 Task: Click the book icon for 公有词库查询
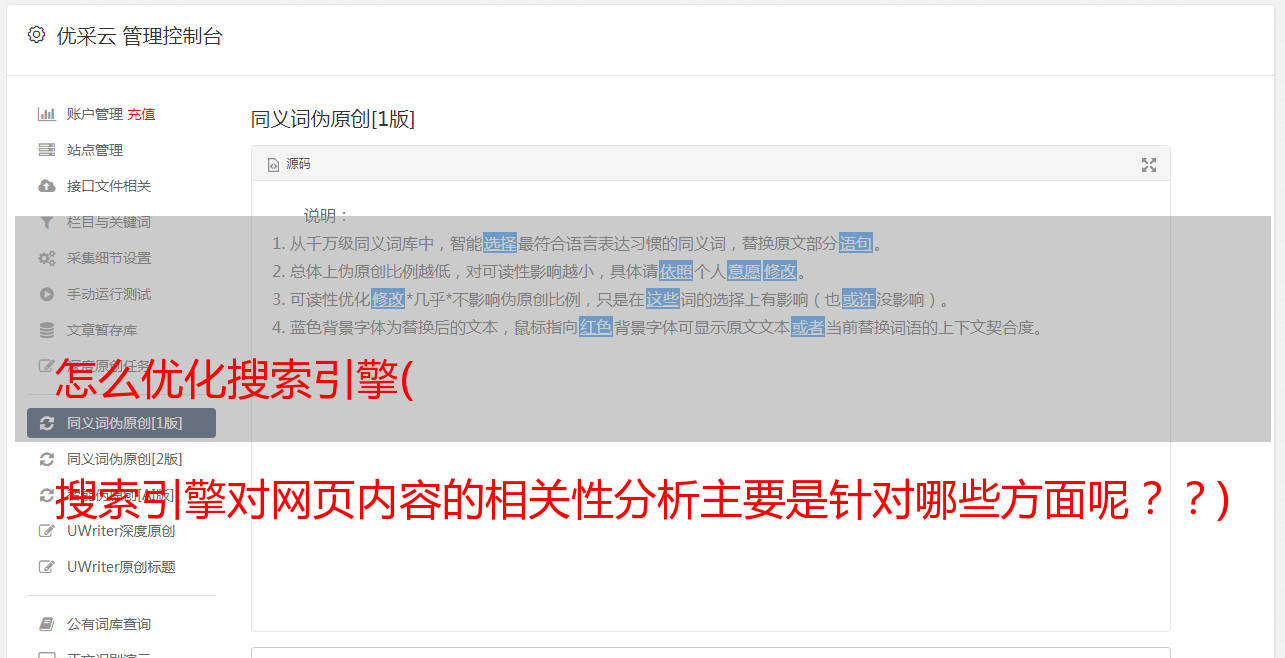tap(46, 624)
